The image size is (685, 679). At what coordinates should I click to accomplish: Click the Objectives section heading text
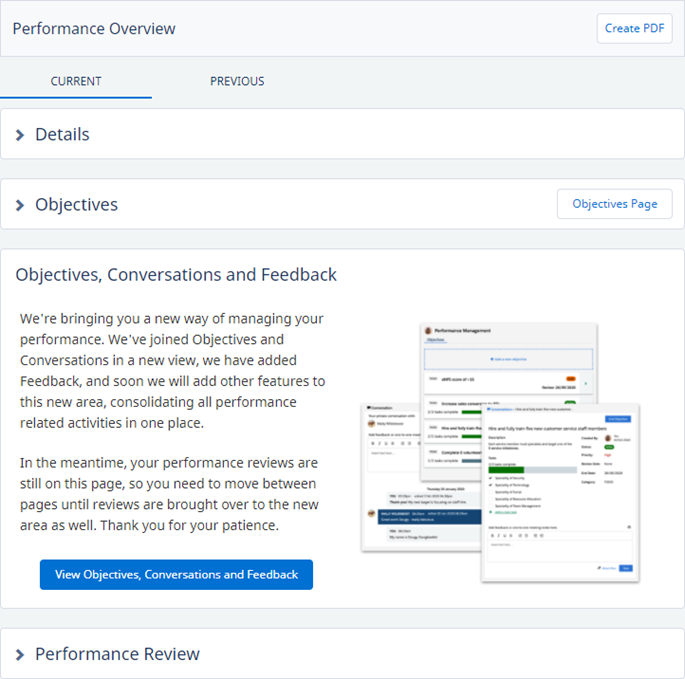(76, 205)
